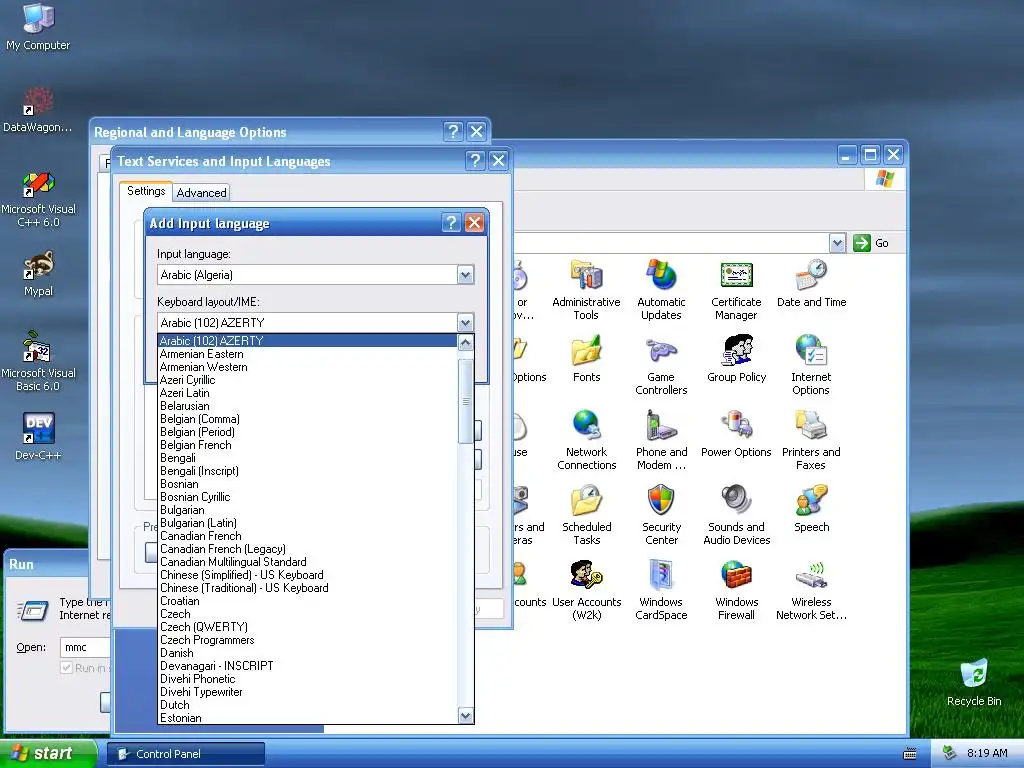Open Date and Time applet
This screenshot has width=1024, height=768.
811,283
